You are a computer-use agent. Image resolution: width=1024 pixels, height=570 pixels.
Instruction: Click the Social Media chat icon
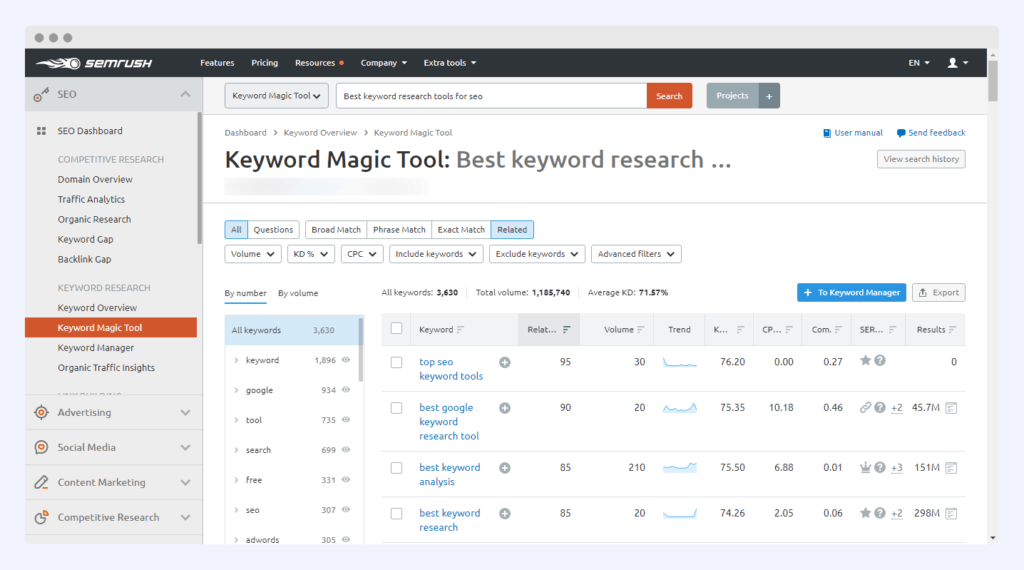pos(41,447)
